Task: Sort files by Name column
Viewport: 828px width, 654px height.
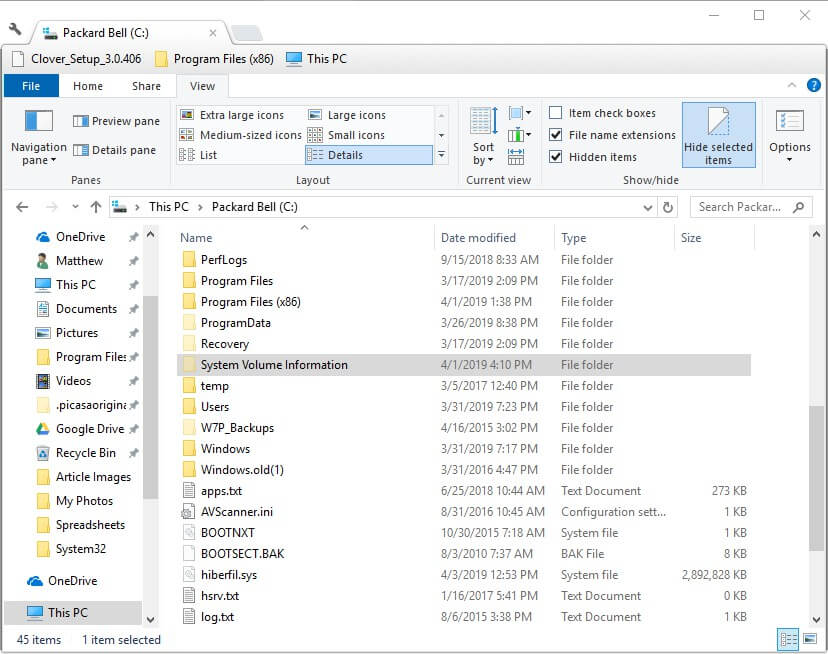Action: [305, 238]
